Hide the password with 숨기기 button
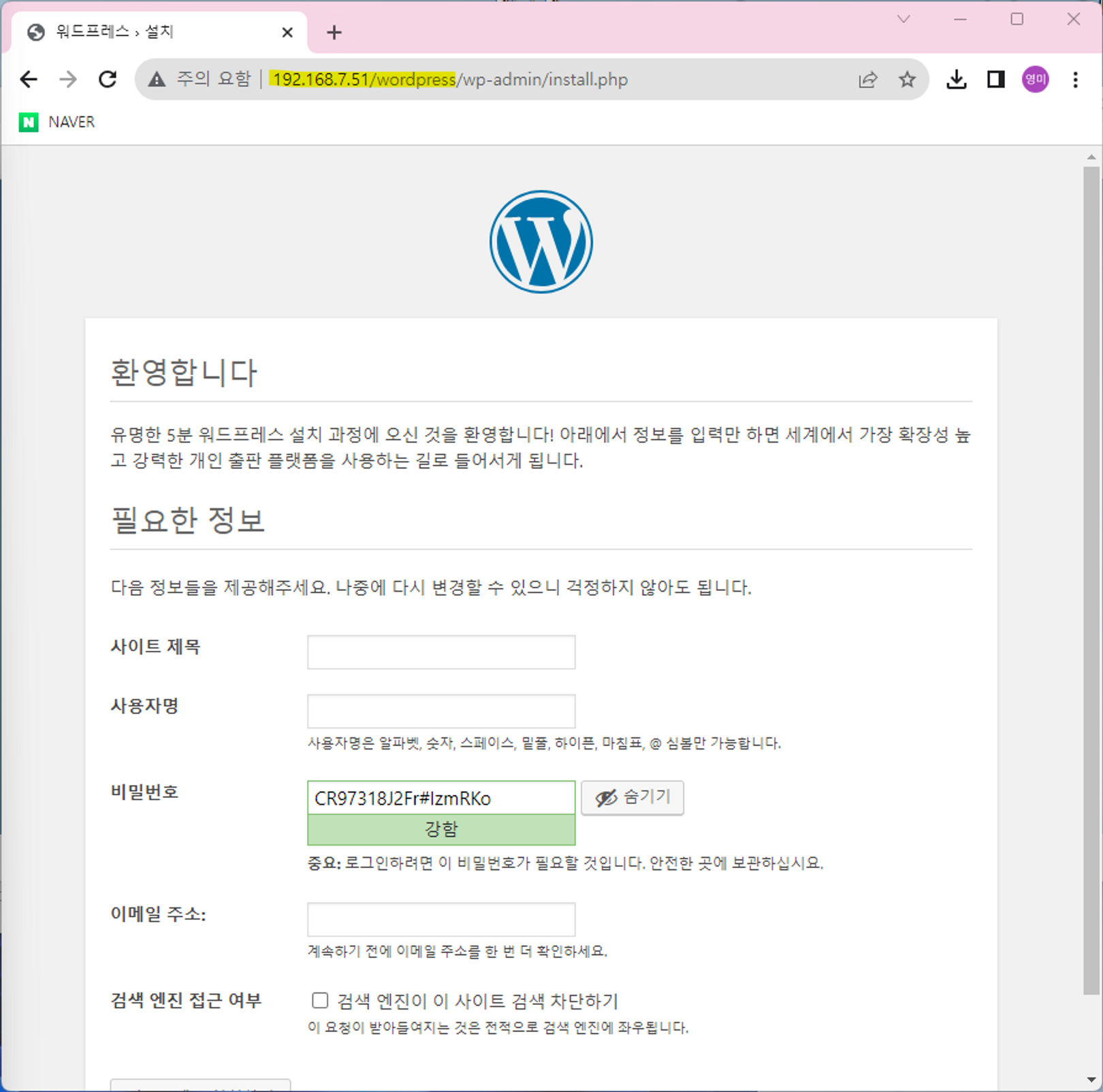The image size is (1103, 1092). pos(633,797)
